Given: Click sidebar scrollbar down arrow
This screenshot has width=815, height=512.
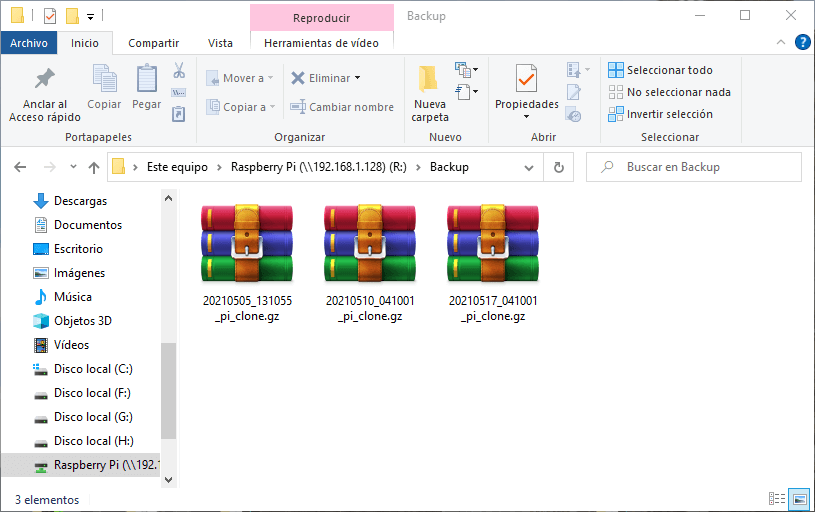Looking at the screenshot, I should pos(168,480).
